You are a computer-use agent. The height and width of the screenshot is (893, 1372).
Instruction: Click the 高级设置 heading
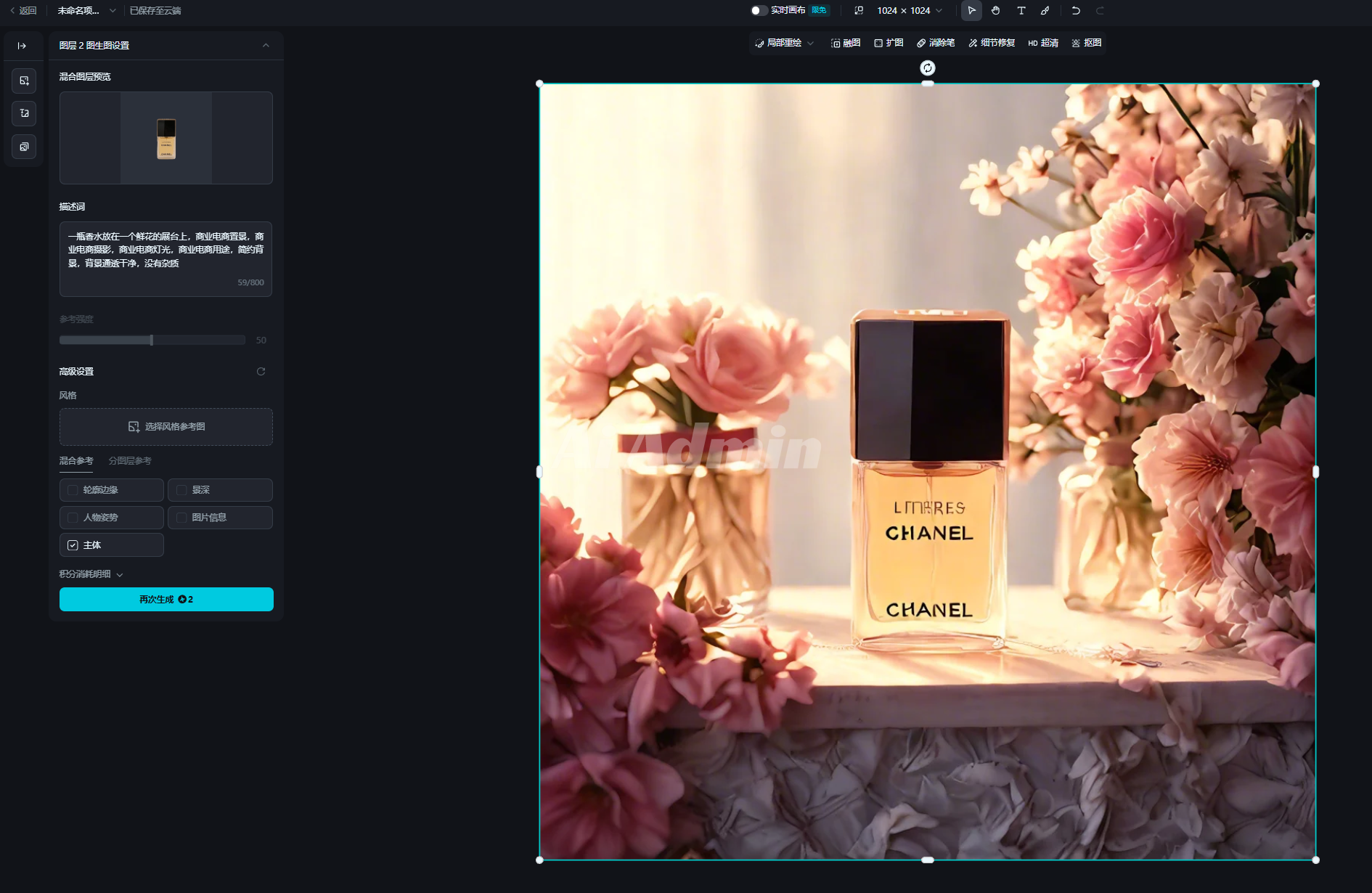point(76,372)
